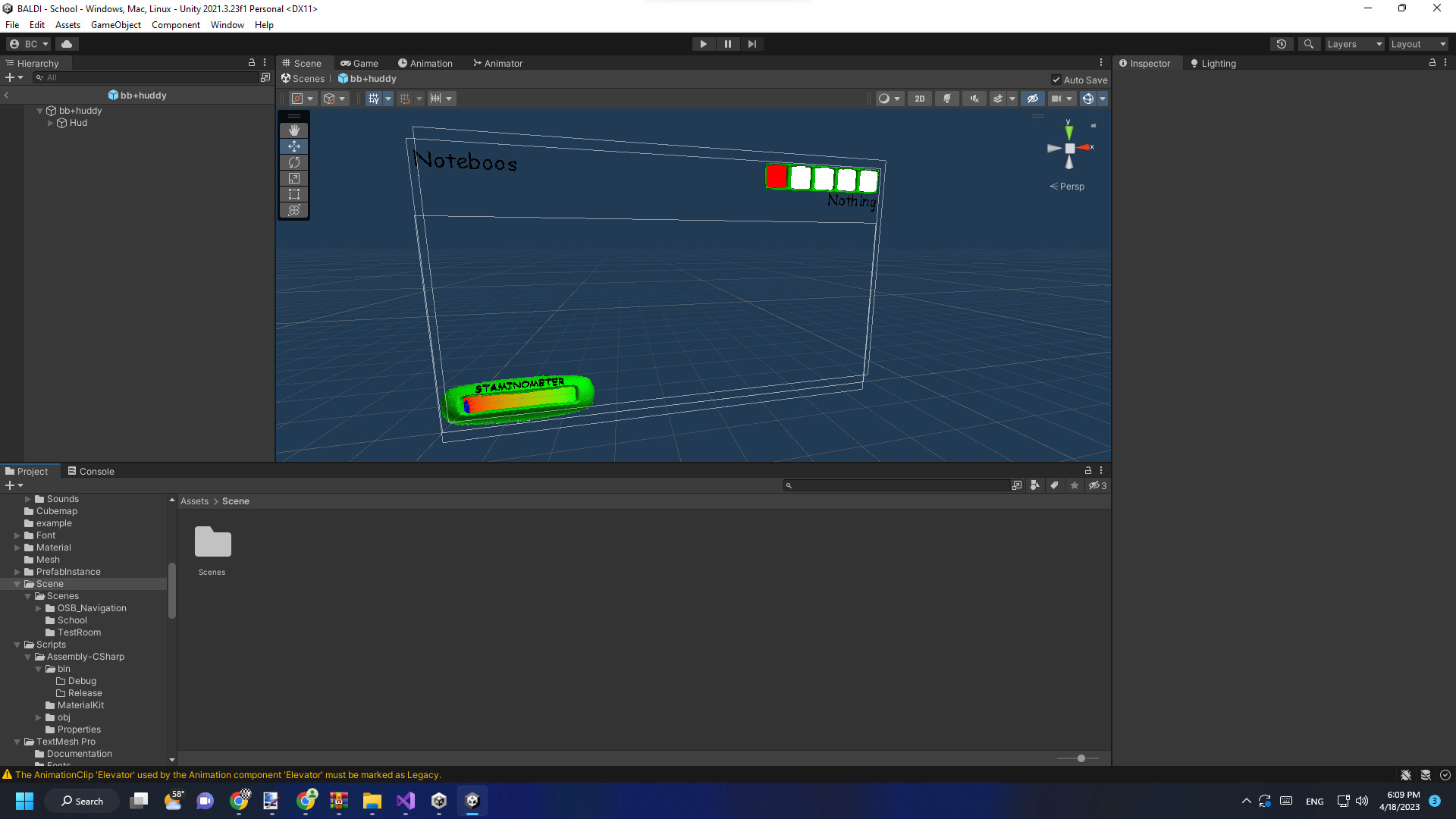
Task: Select the combined Transform tool
Action: pos(294,210)
